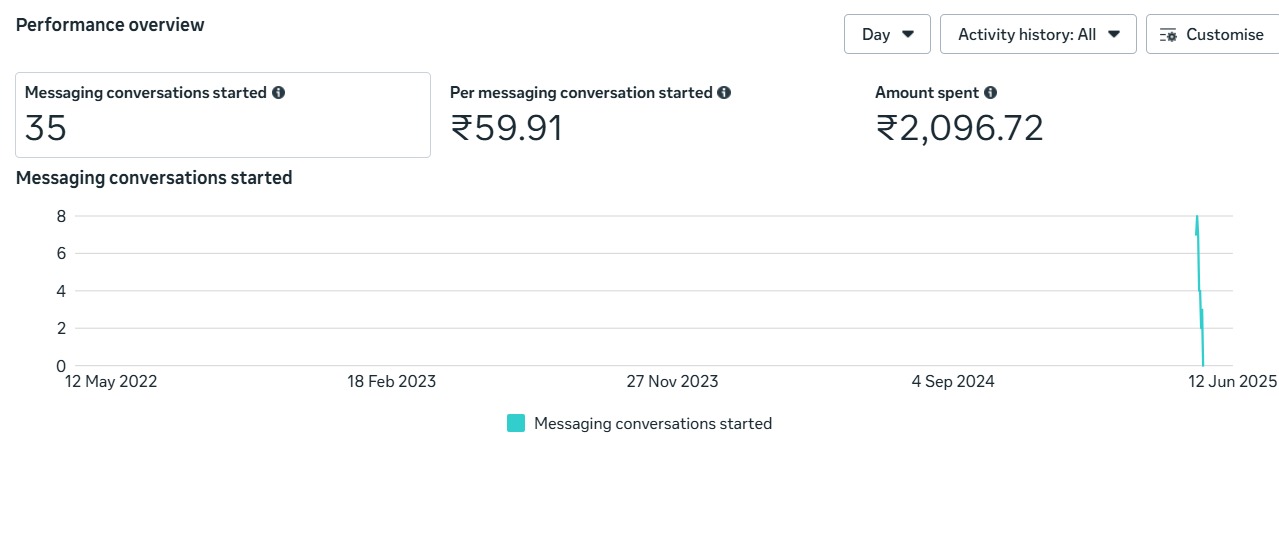Image resolution: width=1279 pixels, height=538 pixels.
Task: Click the arrow on Activity history dropdown
Action: (1114, 34)
